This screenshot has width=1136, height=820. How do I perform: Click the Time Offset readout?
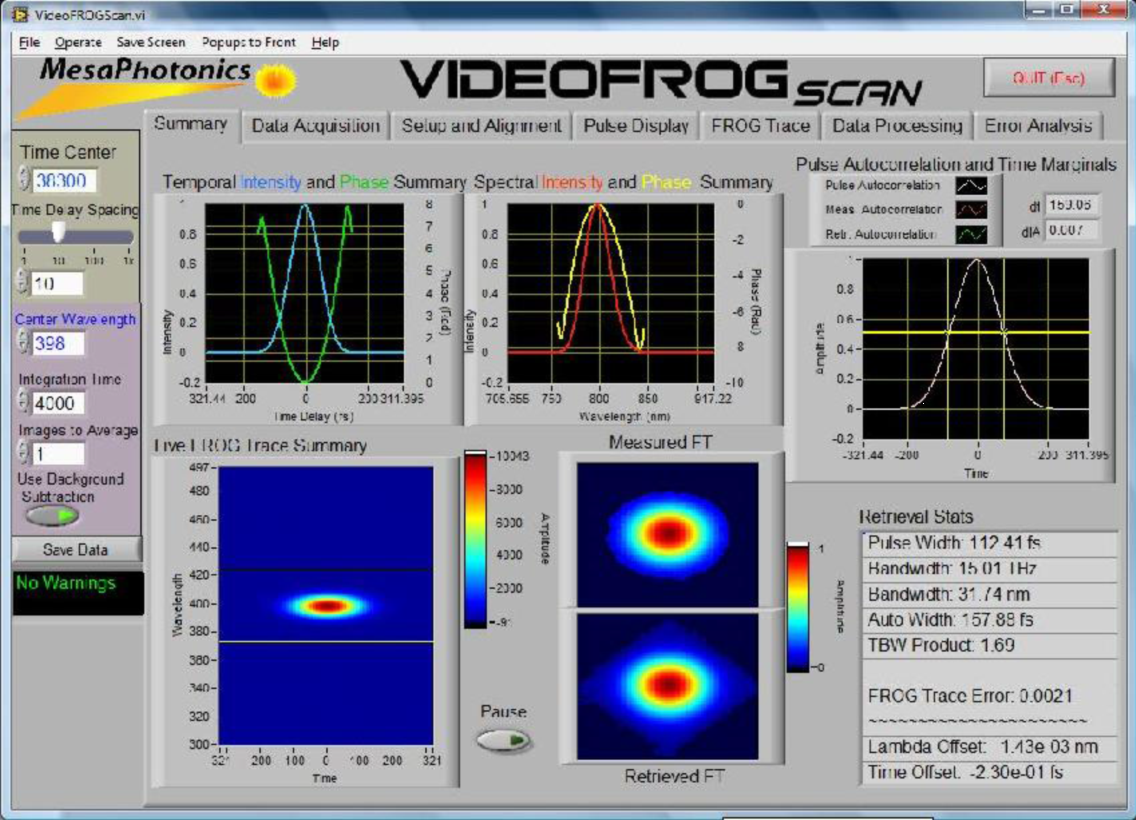tap(989, 772)
